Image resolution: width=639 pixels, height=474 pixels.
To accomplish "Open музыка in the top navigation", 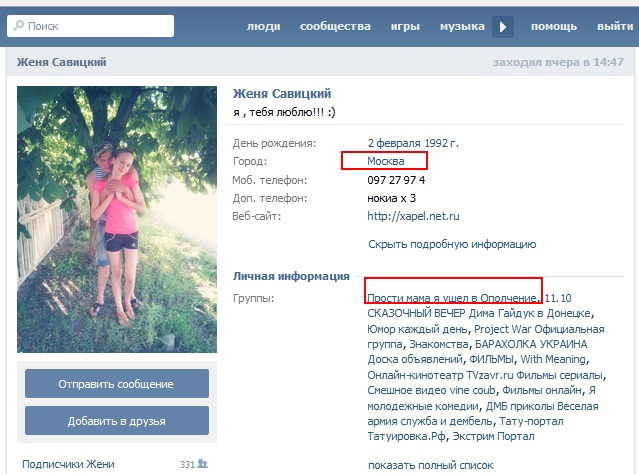I will [x=462, y=26].
